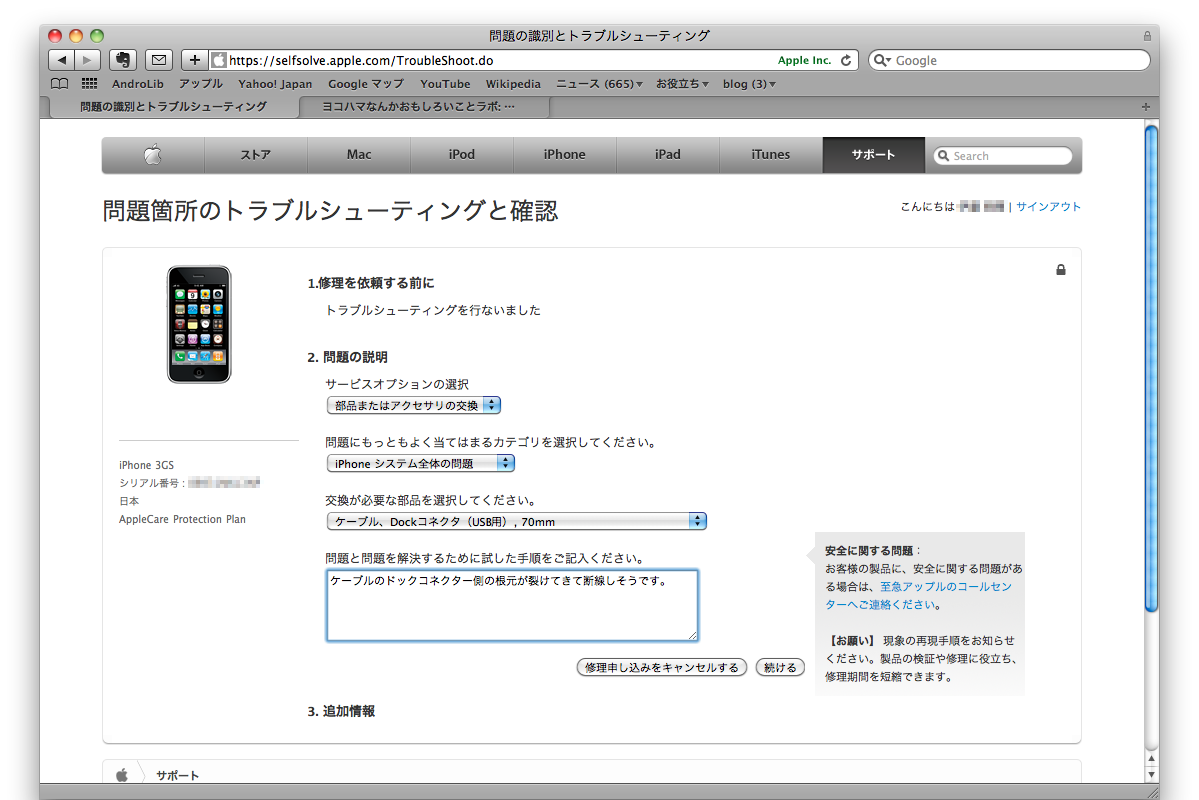Screen dimensions: 1199x800
Task: Open the Yahoo! Japan bookmark
Action: (x=275, y=84)
